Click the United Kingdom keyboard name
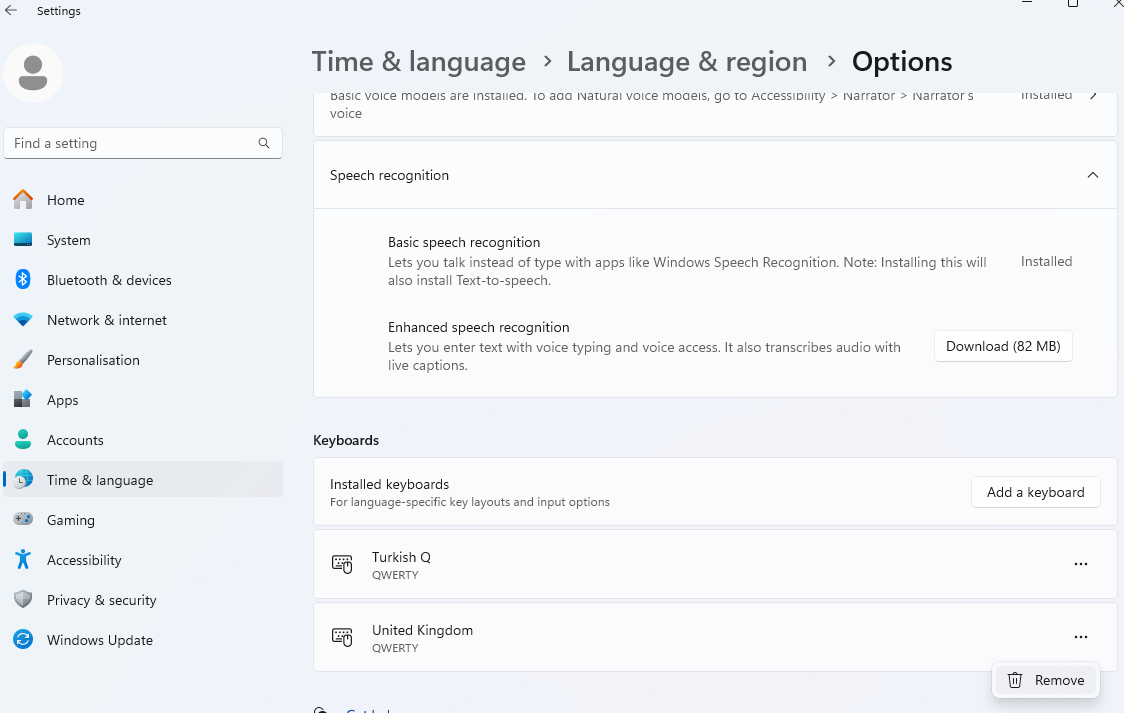The width and height of the screenshot is (1124, 713). coord(422,630)
